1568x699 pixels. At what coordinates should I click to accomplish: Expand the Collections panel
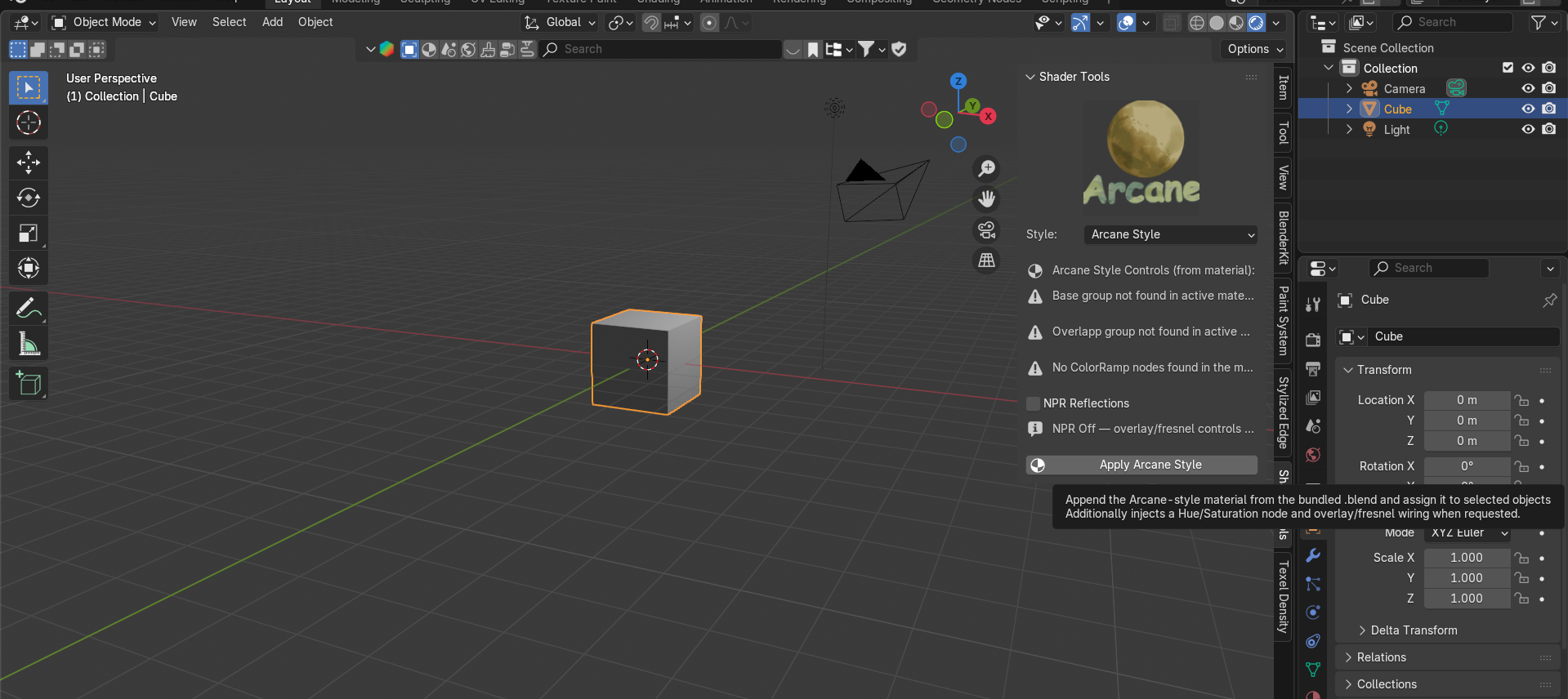tap(1348, 684)
